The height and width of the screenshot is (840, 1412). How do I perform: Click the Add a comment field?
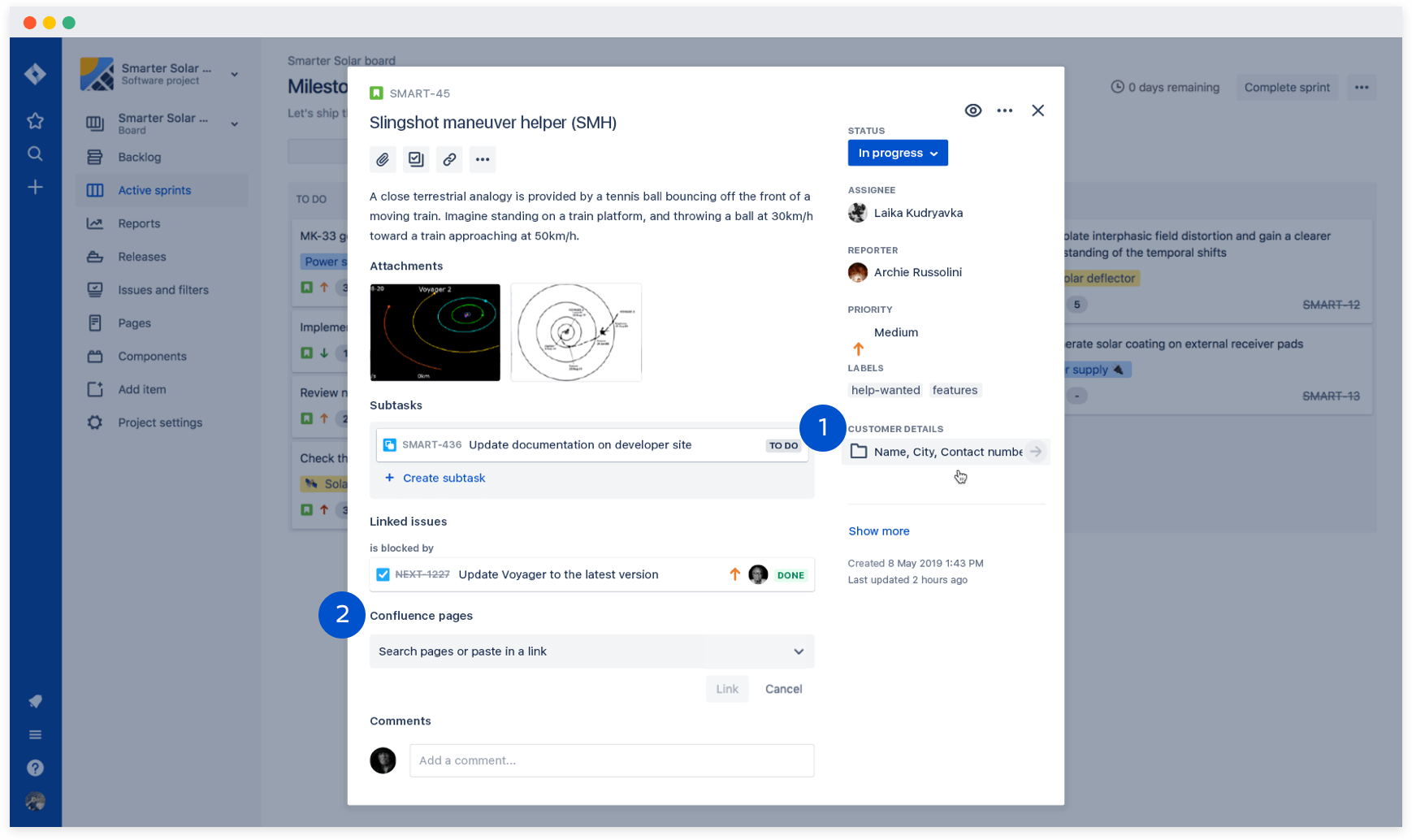[x=612, y=760]
